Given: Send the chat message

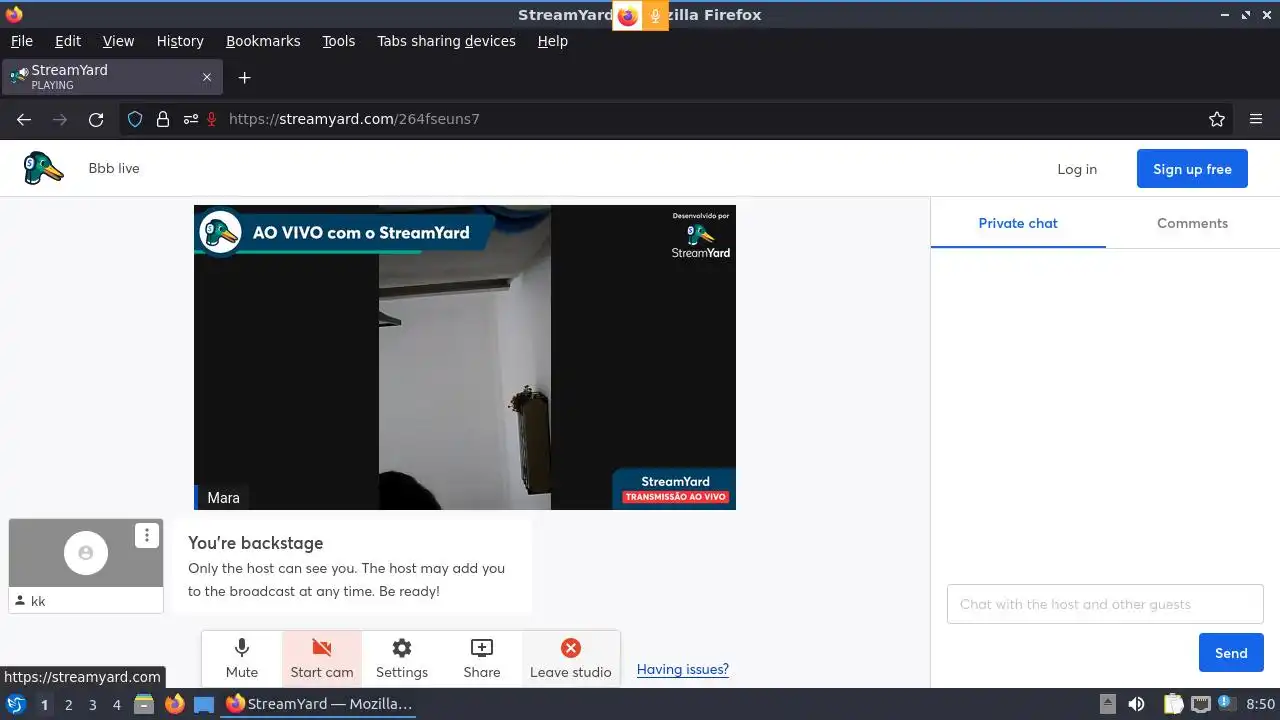Looking at the screenshot, I should pyautogui.click(x=1231, y=653).
